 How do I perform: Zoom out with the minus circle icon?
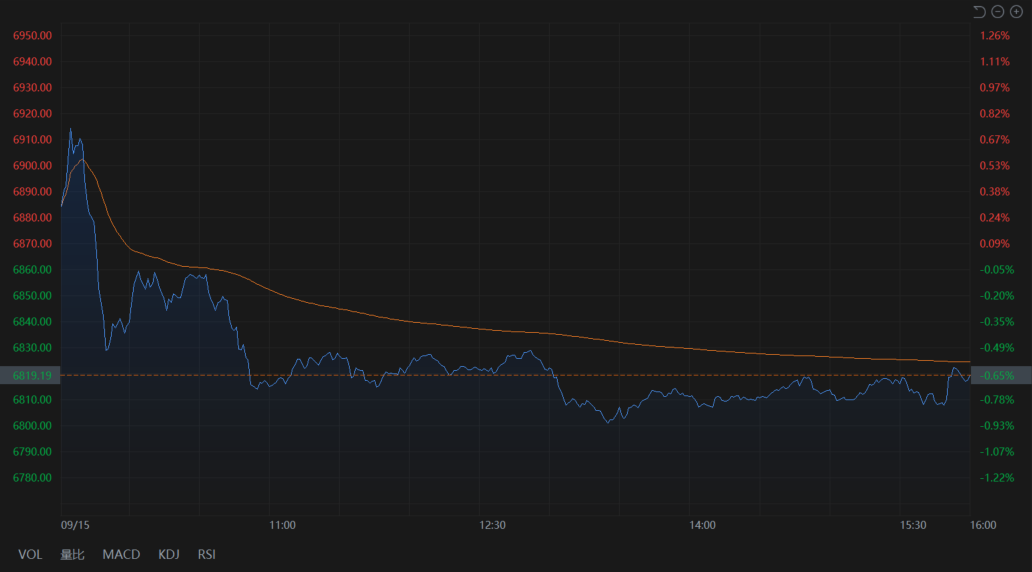tap(998, 11)
